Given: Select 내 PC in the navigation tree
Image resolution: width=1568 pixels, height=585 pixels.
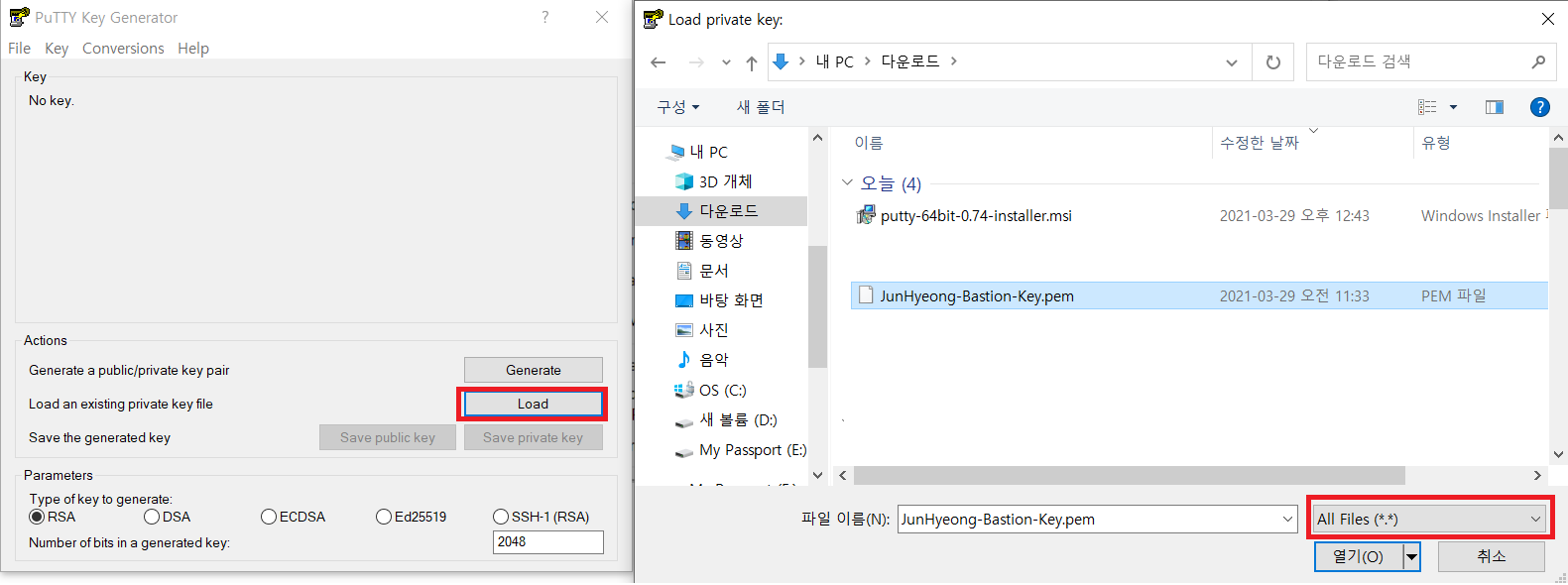Looking at the screenshot, I should [709, 152].
